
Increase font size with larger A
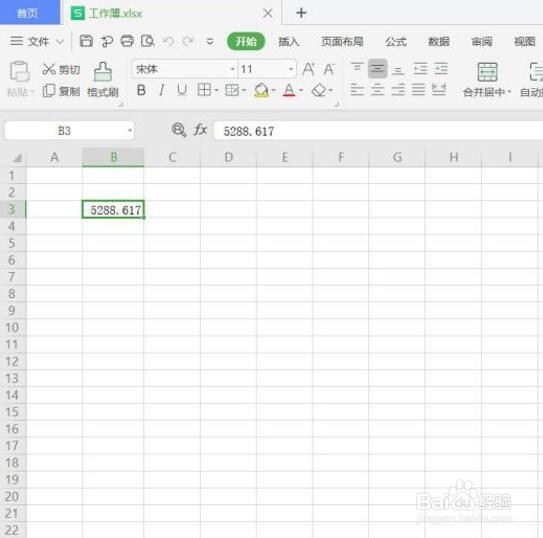[x=309, y=69]
